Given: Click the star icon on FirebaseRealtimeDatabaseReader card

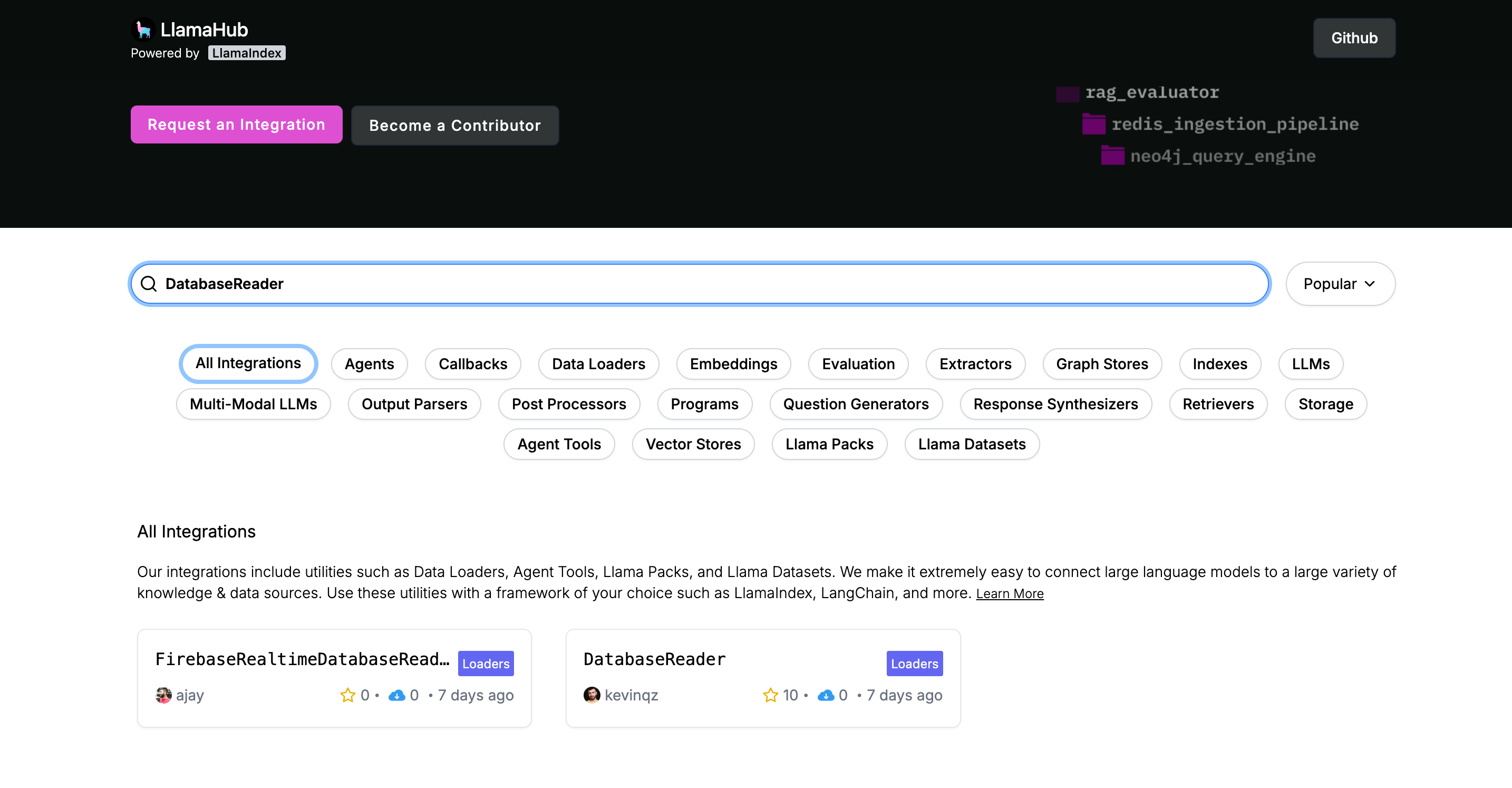Looking at the screenshot, I should tap(347, 695).
